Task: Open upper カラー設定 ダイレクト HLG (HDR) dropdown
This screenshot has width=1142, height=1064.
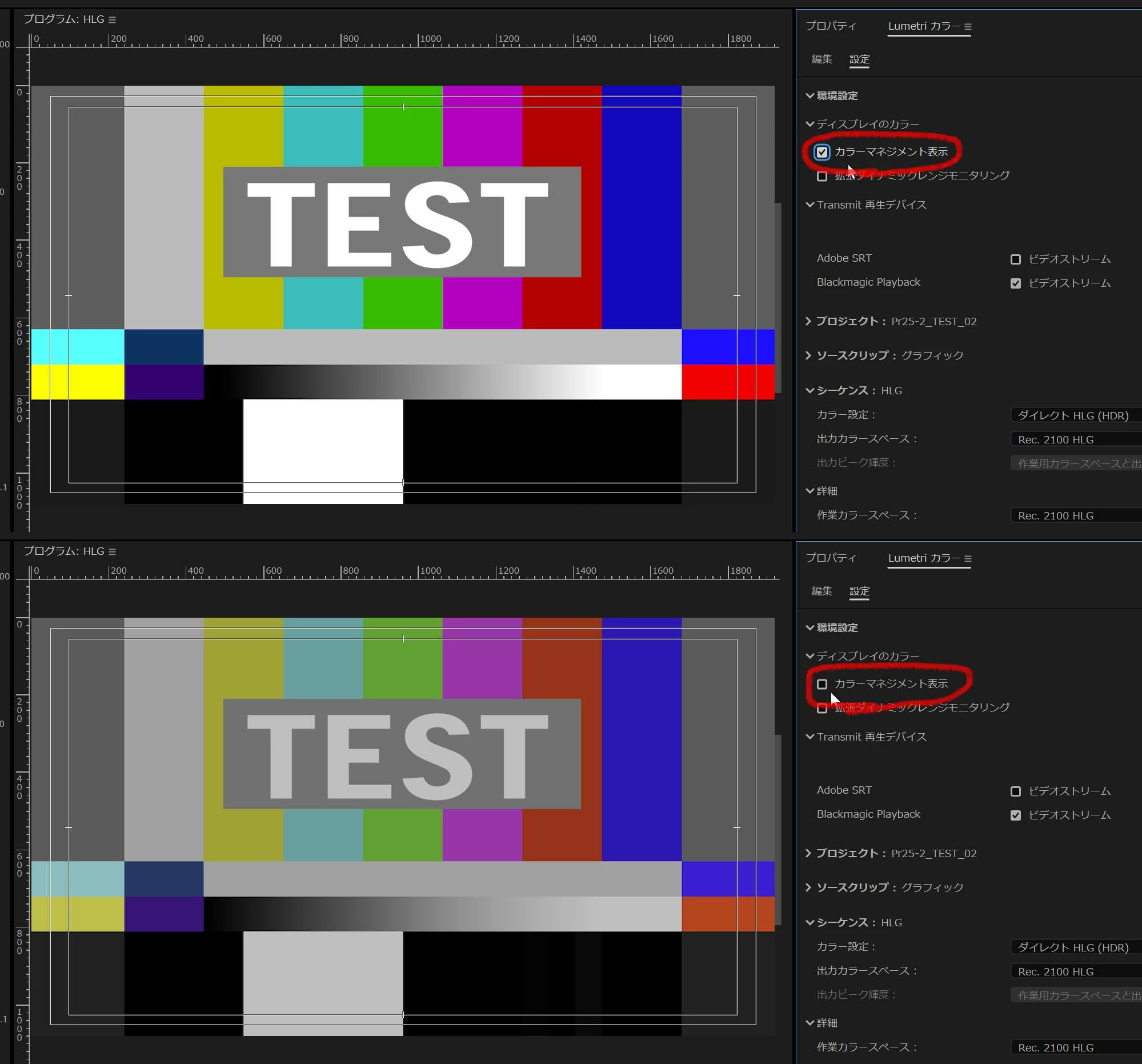Action: coord(1074,415)
